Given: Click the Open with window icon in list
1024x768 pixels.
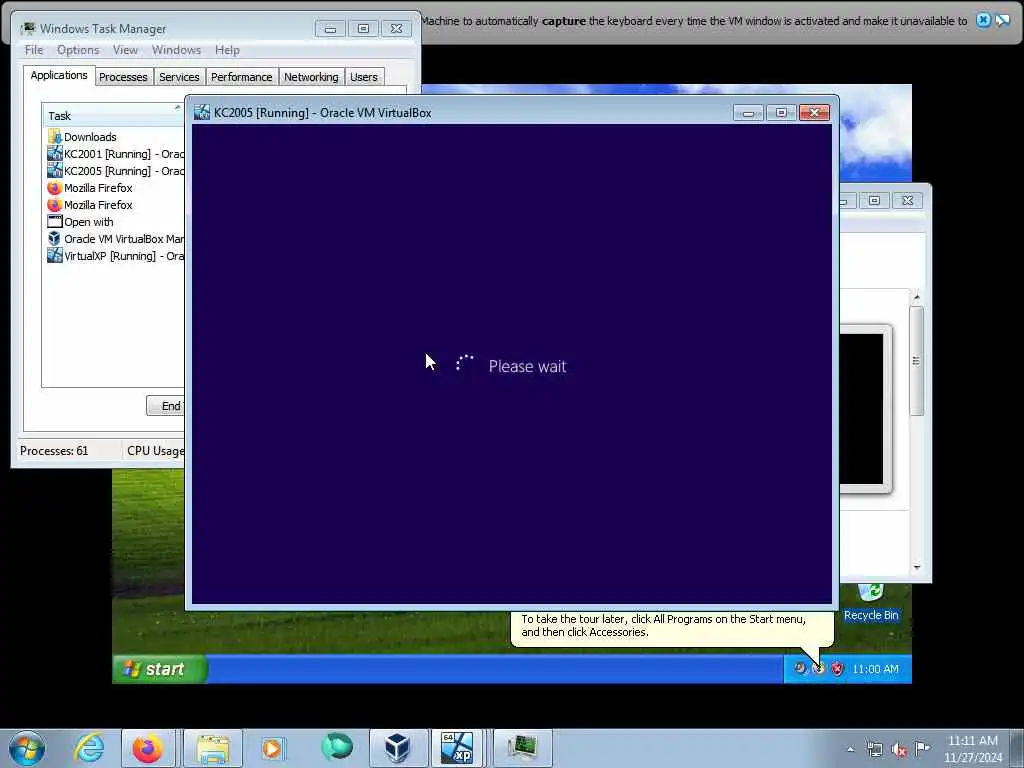Looking at the screenshot, I should pyautogui.click(x=54, y=222).
